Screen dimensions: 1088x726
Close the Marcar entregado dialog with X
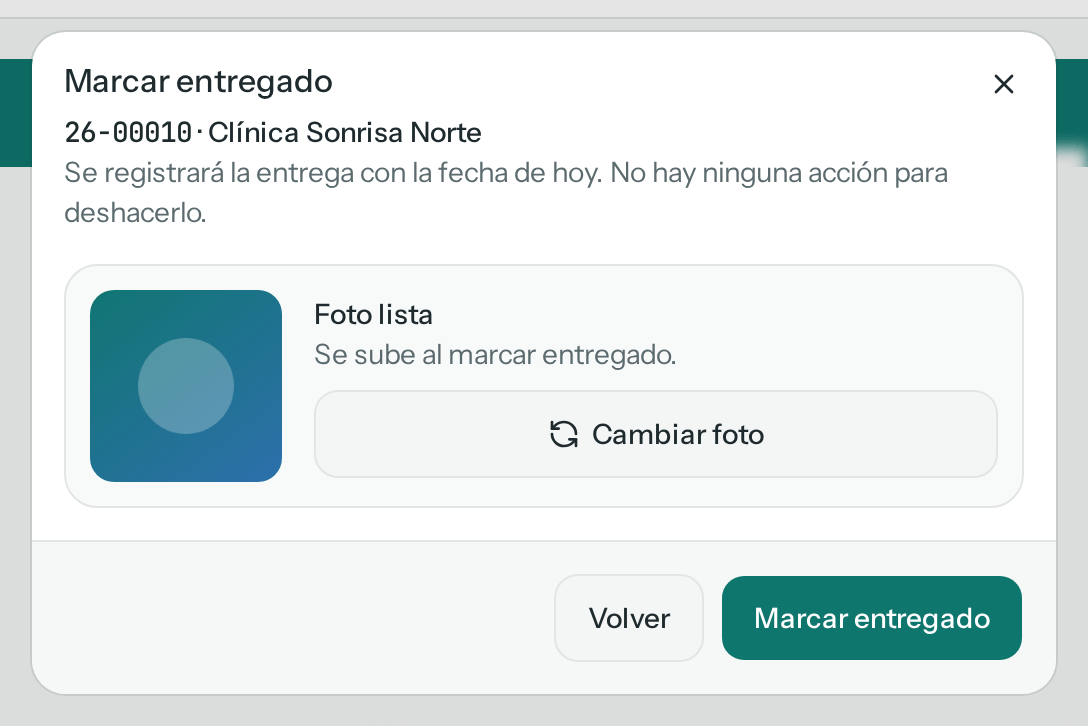tap(1003, 84)
